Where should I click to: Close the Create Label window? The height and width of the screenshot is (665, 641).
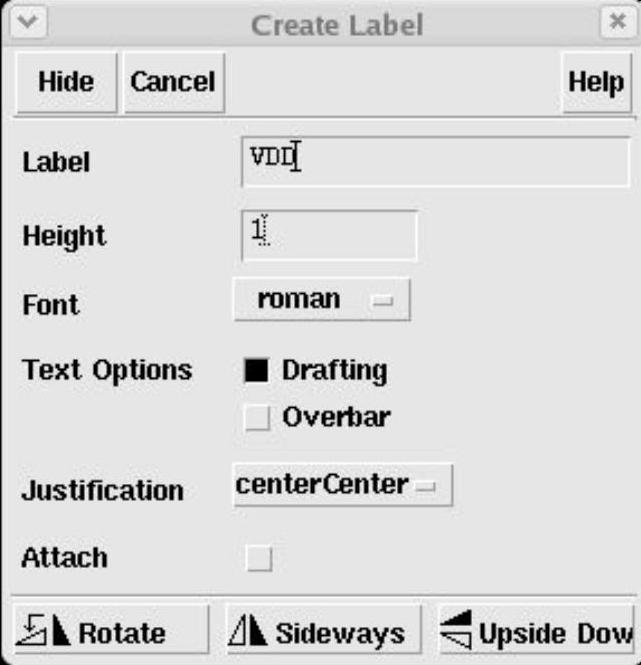pos(618,22)
